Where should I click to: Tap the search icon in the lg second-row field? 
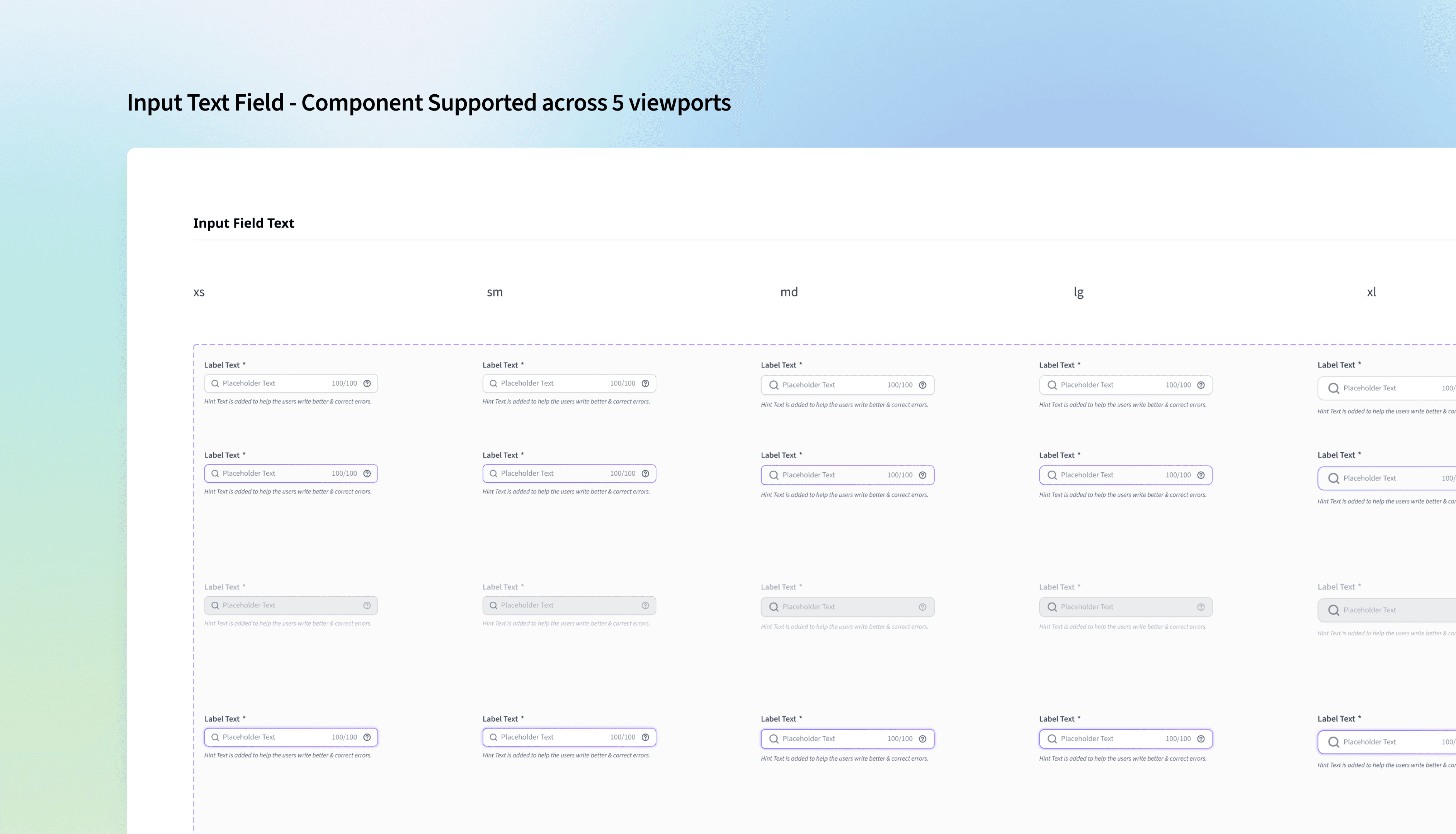point(1052,475)
